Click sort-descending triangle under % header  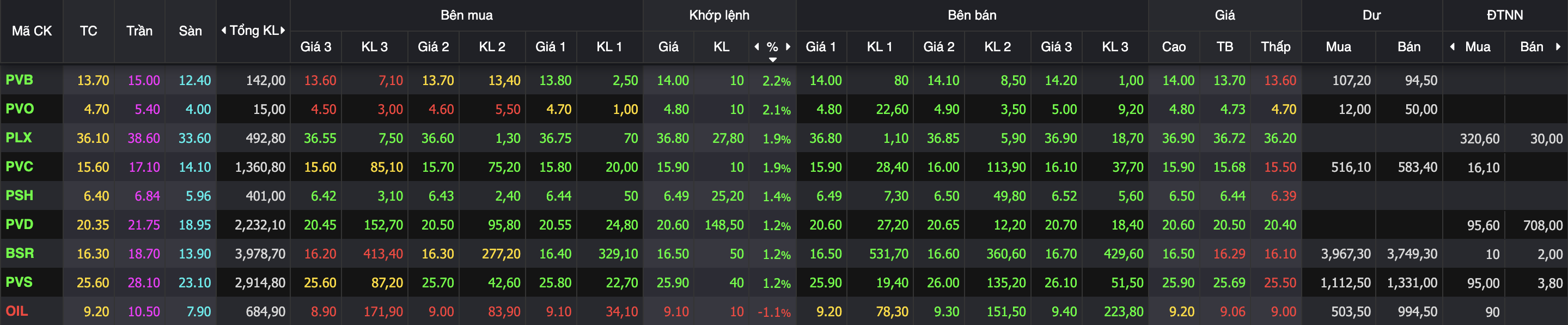(772, 60)
